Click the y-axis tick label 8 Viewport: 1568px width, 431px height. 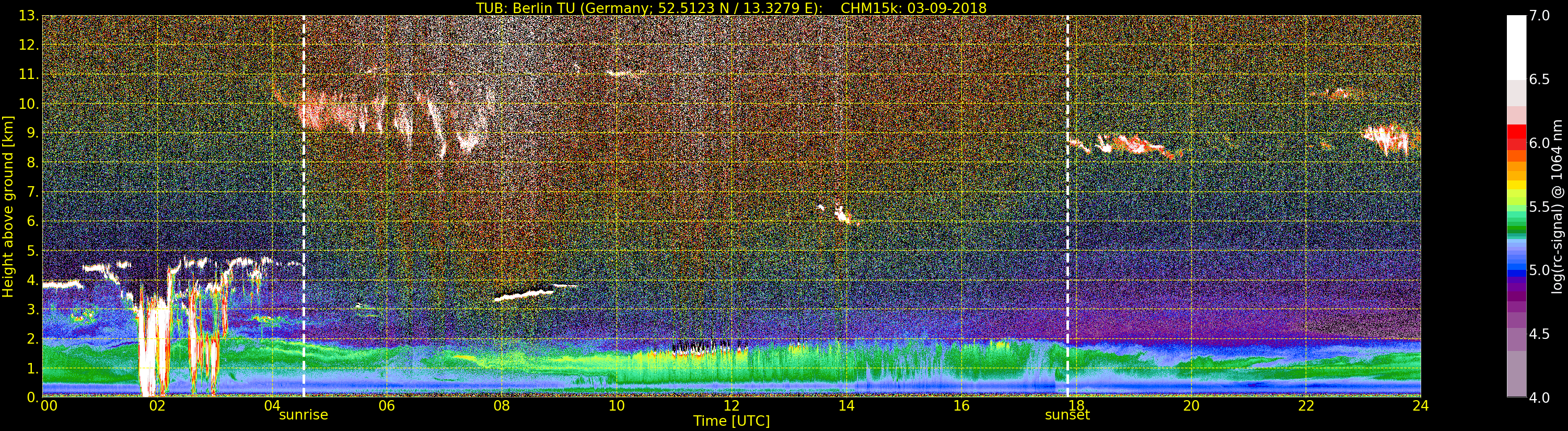point(32,163)
